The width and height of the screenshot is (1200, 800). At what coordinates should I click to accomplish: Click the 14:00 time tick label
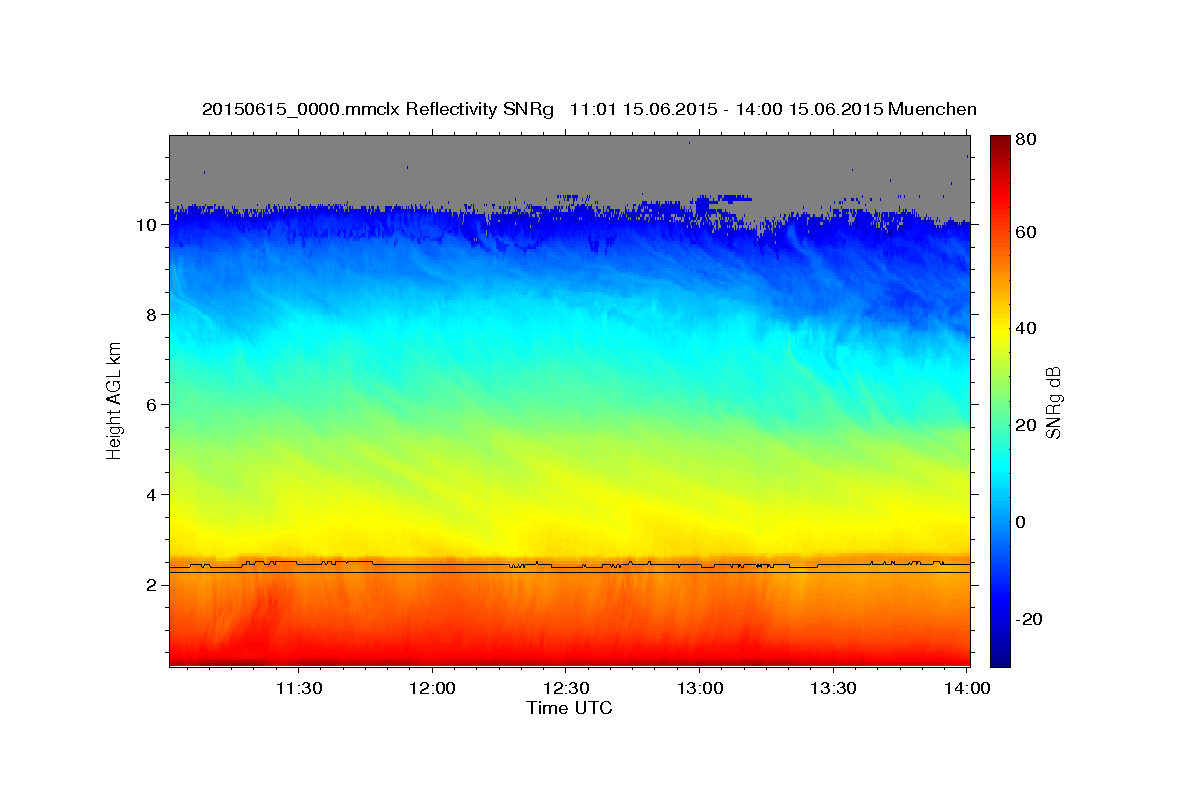(x=966, y=689)
